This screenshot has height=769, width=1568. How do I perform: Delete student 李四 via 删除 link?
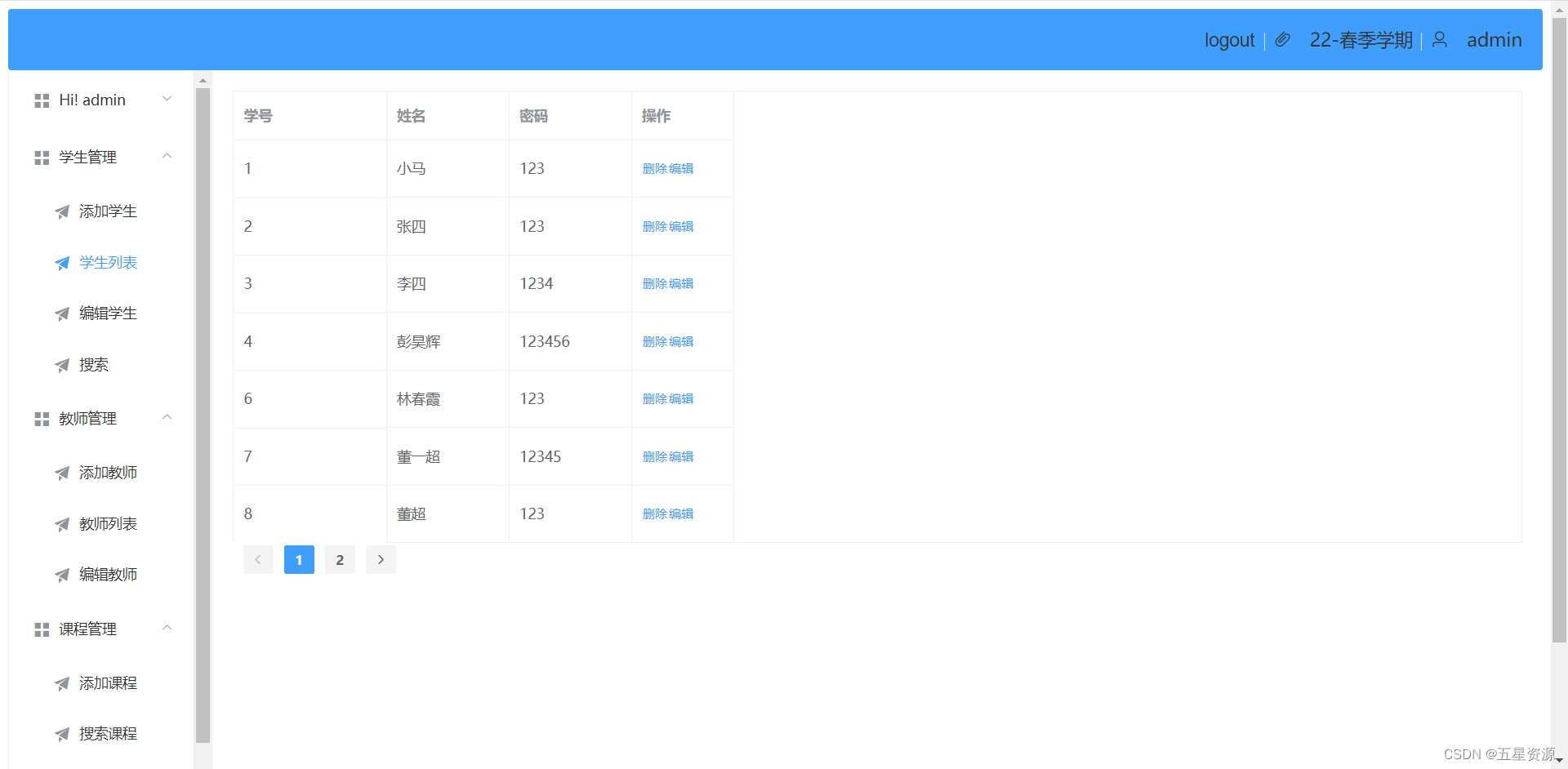click(655, 284)
